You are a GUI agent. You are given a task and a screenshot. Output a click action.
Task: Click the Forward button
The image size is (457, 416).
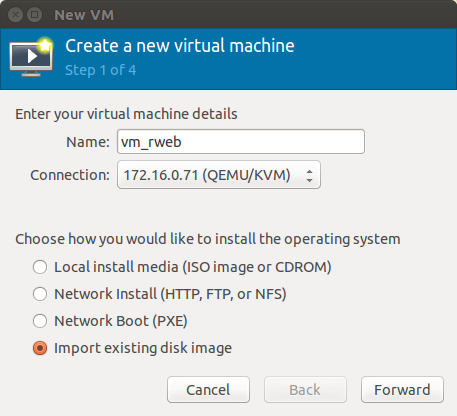coord(402,390)
